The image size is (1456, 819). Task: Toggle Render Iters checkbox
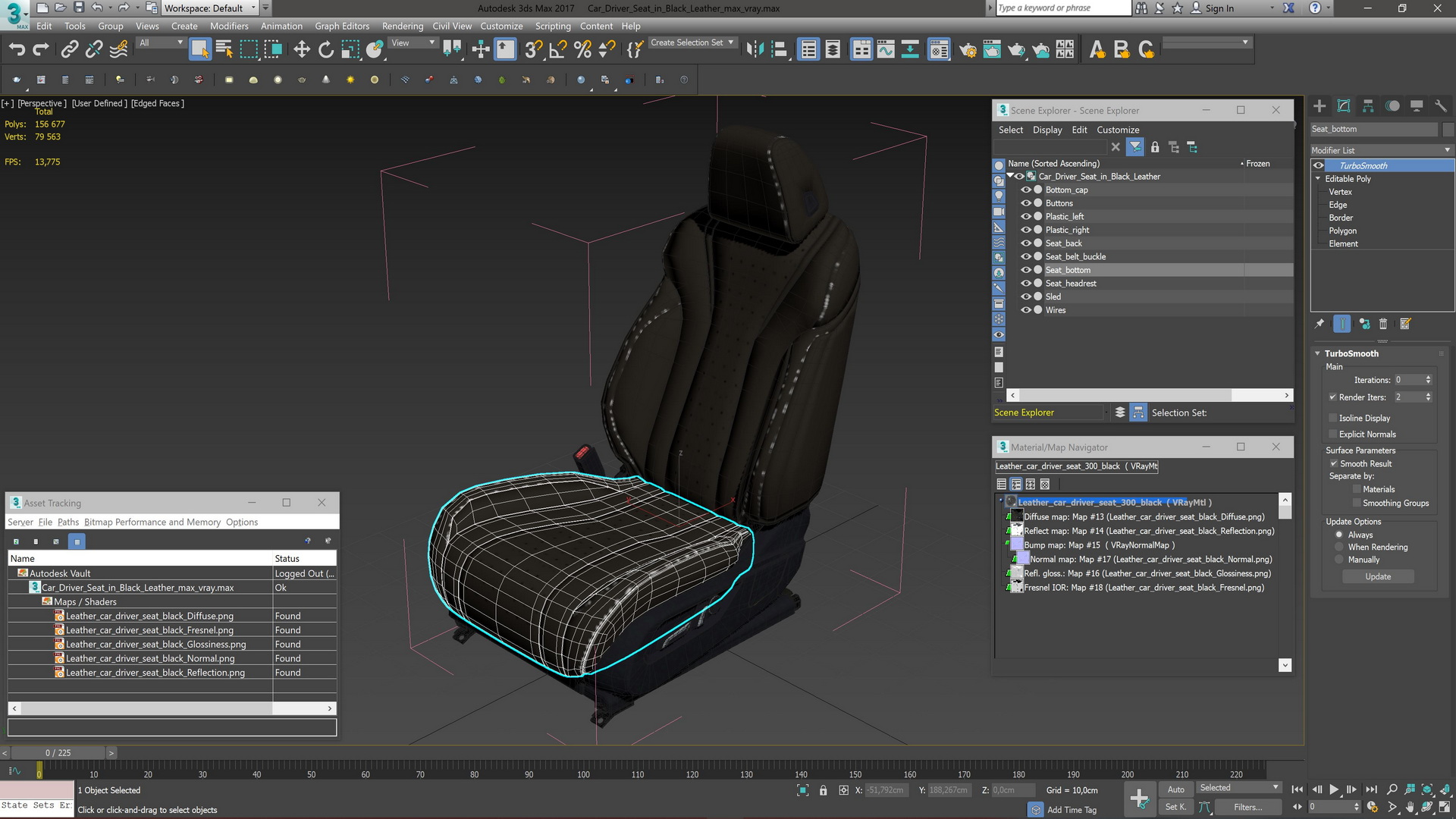tap(1332, 397)
